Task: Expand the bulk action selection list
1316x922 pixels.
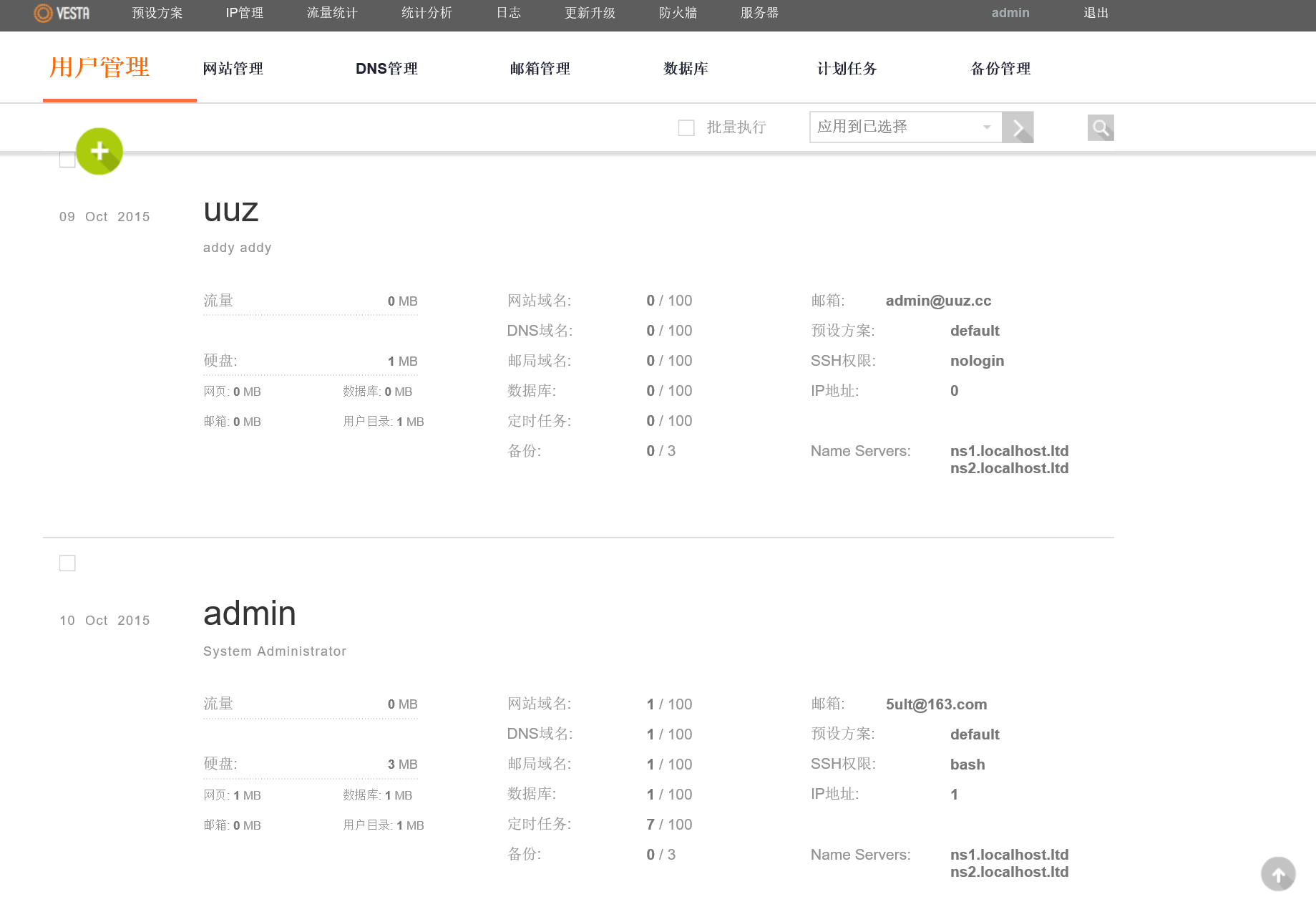Action: (x=987, y=127)
